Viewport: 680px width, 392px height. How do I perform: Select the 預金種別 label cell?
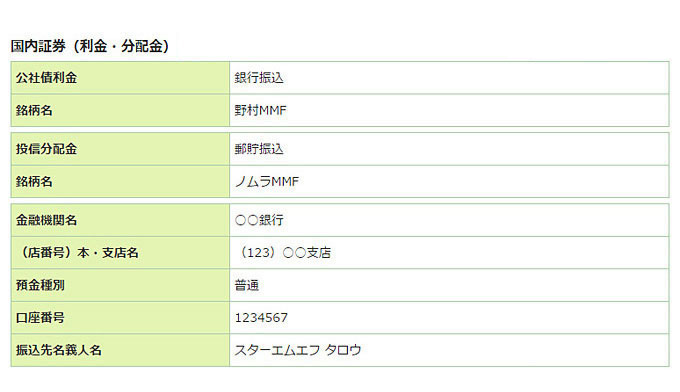click(120, 285)
